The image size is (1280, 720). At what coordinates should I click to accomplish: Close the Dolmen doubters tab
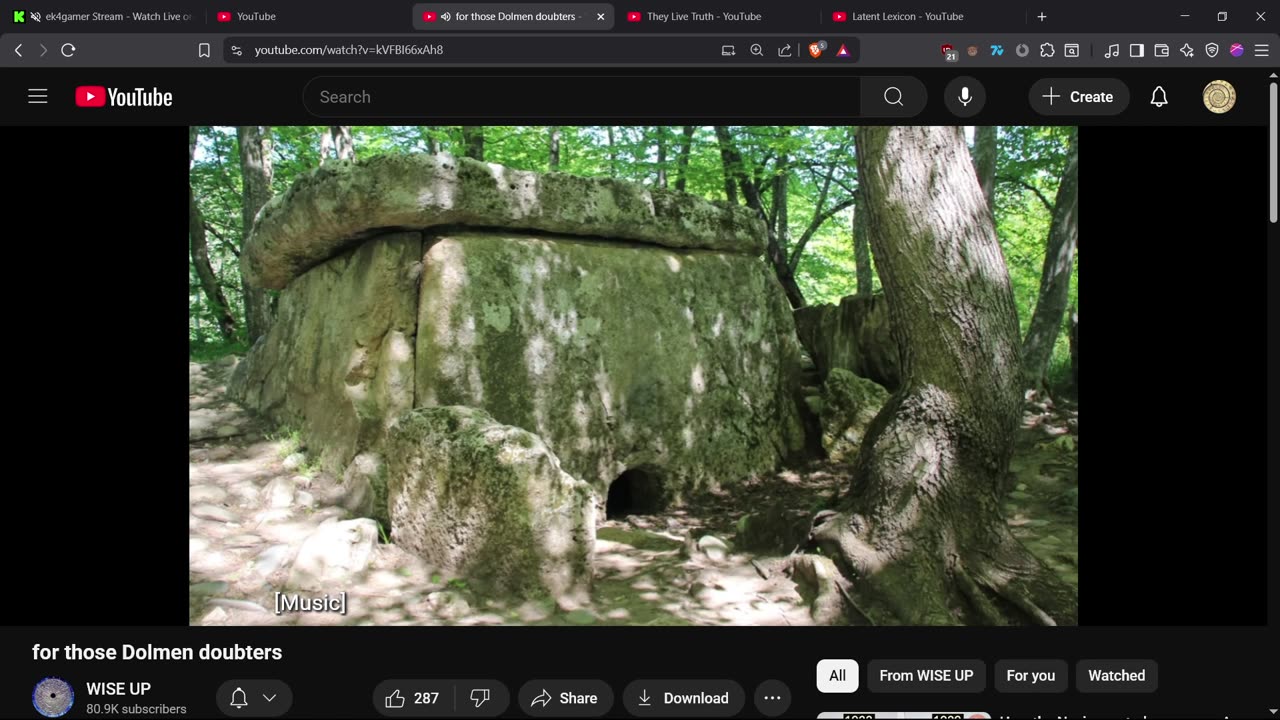coord(601,17)
